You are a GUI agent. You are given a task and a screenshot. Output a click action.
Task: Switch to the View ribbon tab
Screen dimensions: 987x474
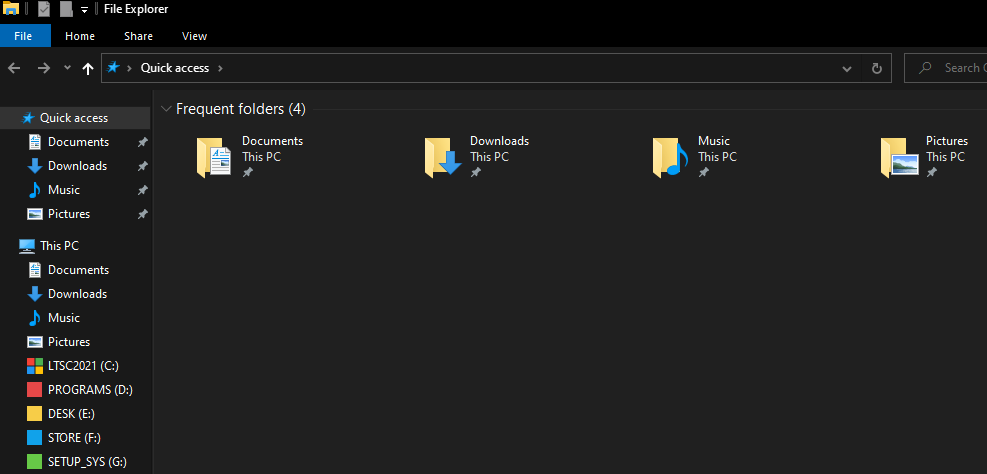coord(194,36)
